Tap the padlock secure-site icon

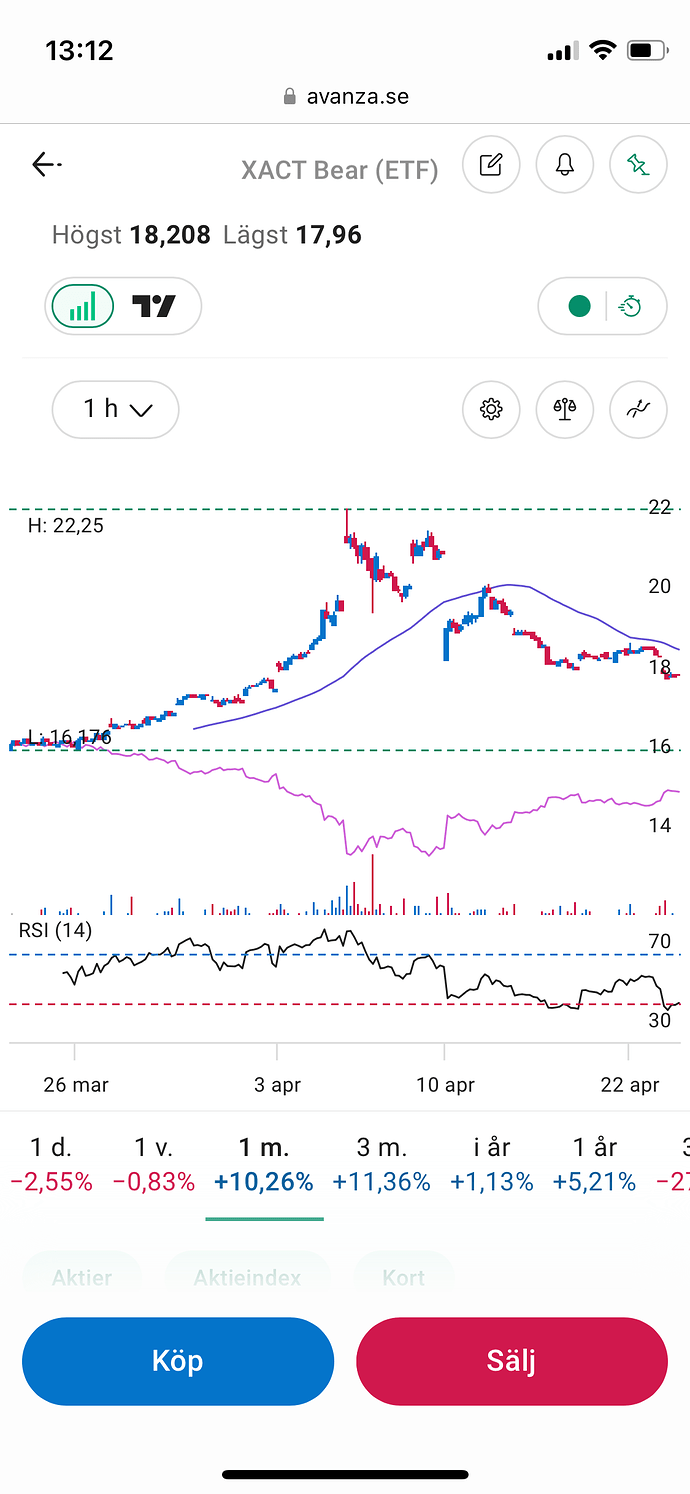(x=290, y=96)
